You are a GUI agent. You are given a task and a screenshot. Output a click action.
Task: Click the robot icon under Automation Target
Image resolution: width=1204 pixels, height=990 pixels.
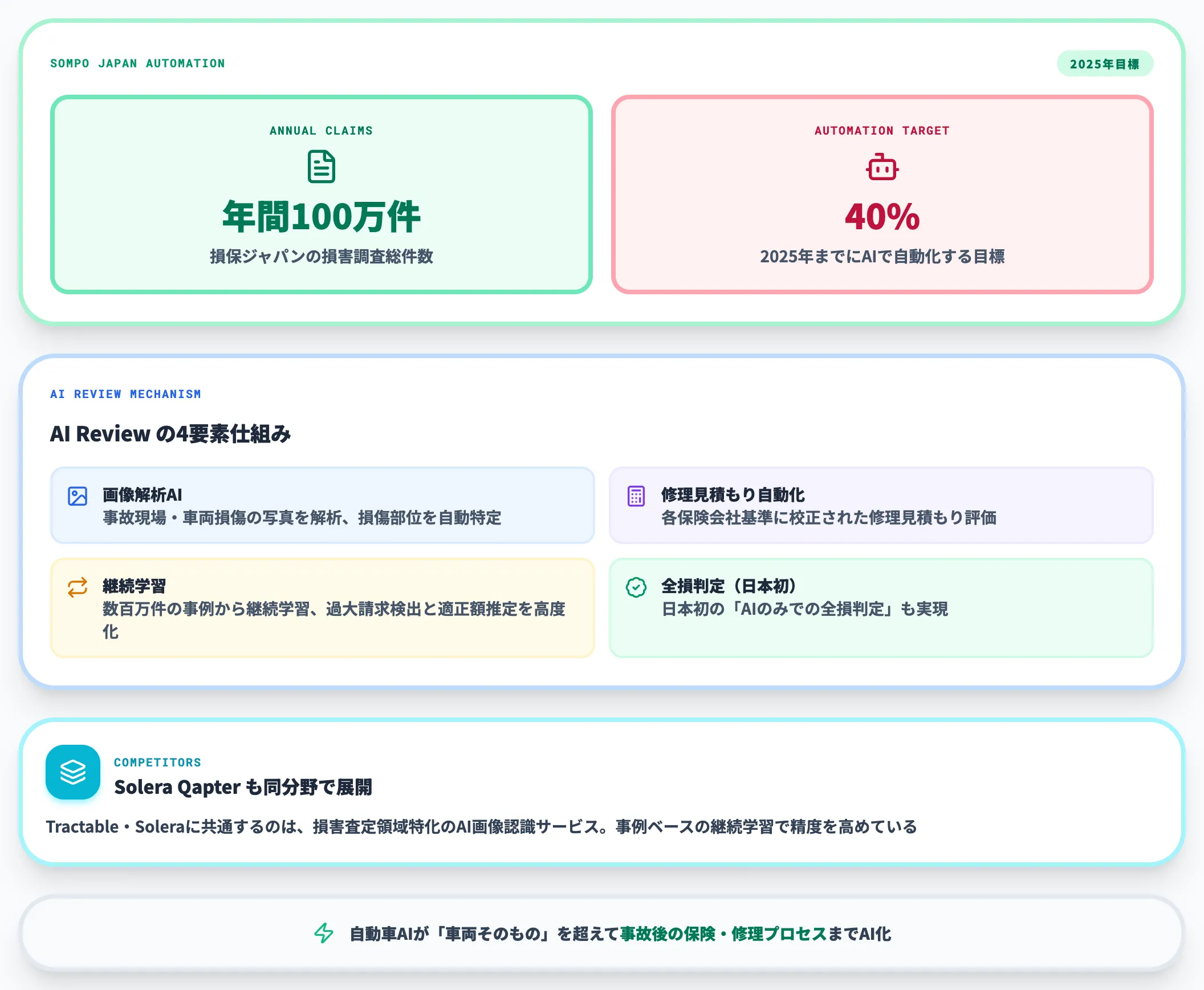pyautogui.click(x=882, y=167)
